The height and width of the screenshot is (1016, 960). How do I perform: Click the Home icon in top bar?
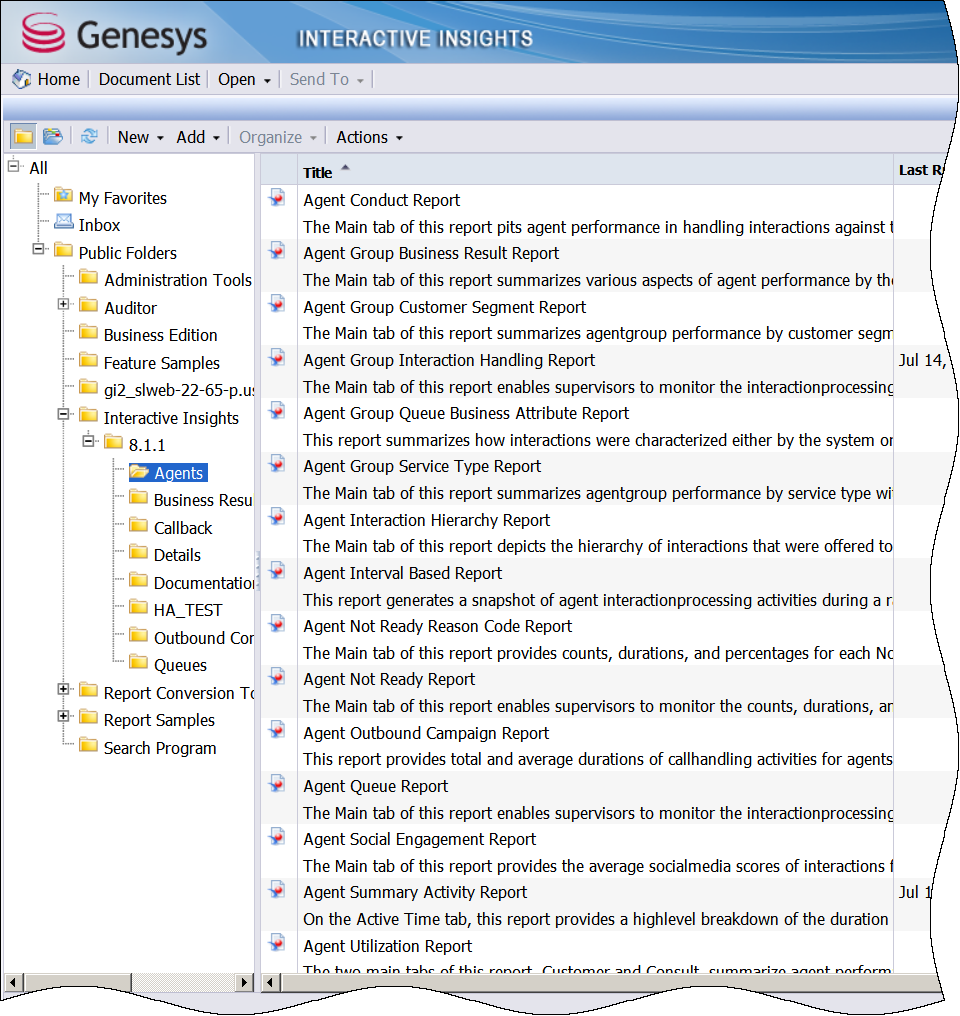tap(22, 79)
